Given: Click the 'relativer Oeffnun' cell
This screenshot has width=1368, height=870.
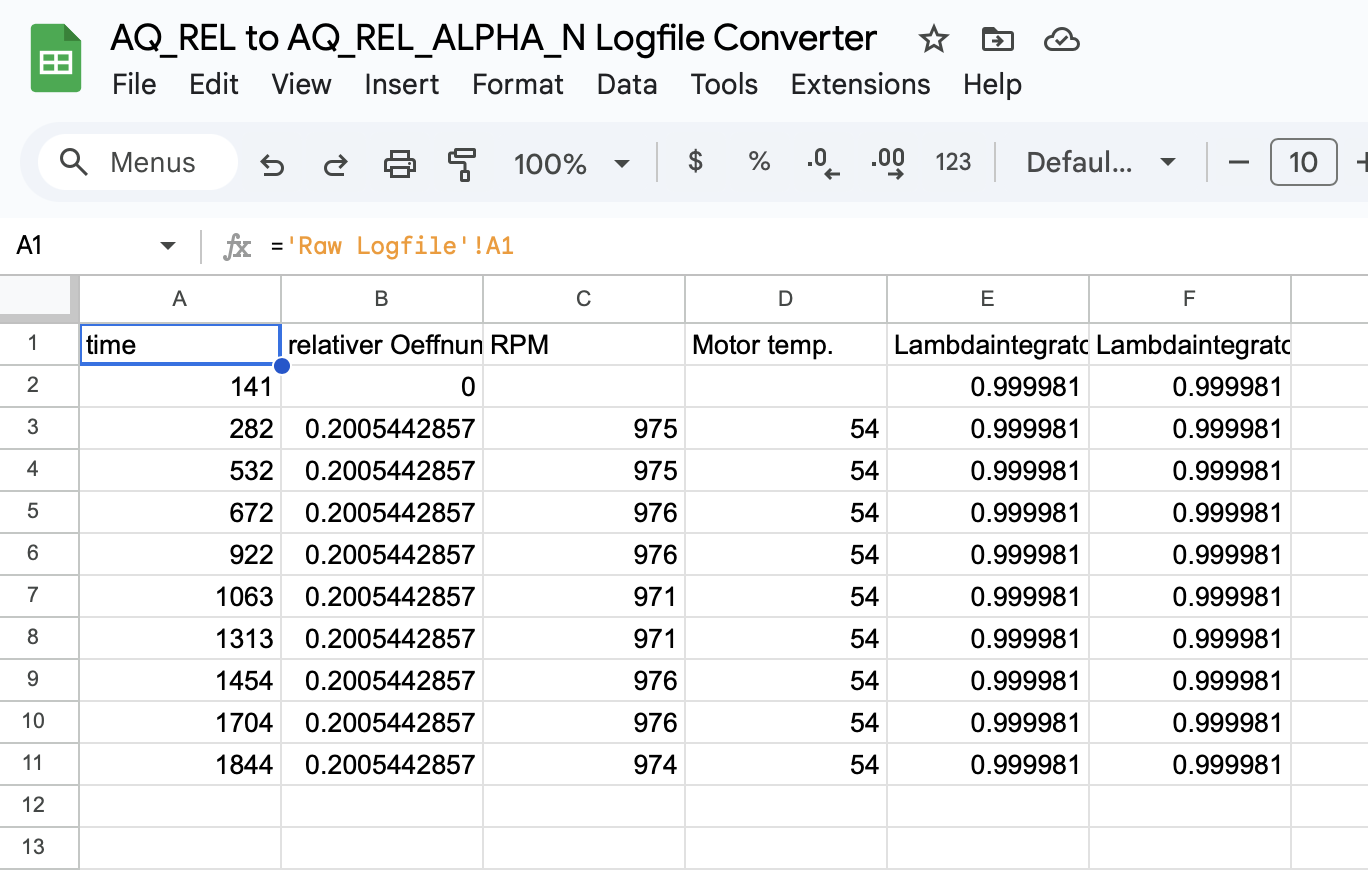Looking at the screenshot, I should pos(382,345).
